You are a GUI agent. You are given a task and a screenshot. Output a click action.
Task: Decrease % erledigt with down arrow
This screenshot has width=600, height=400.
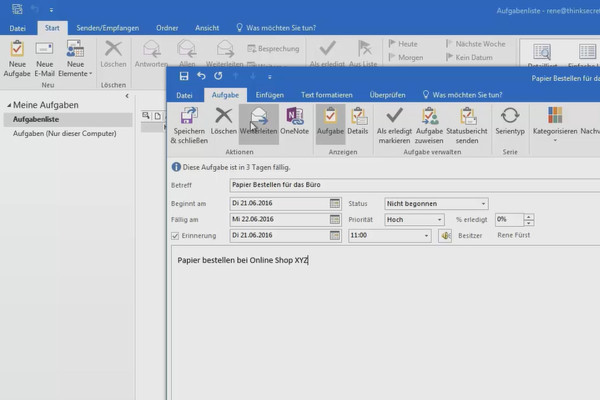(x=529, y=222)
